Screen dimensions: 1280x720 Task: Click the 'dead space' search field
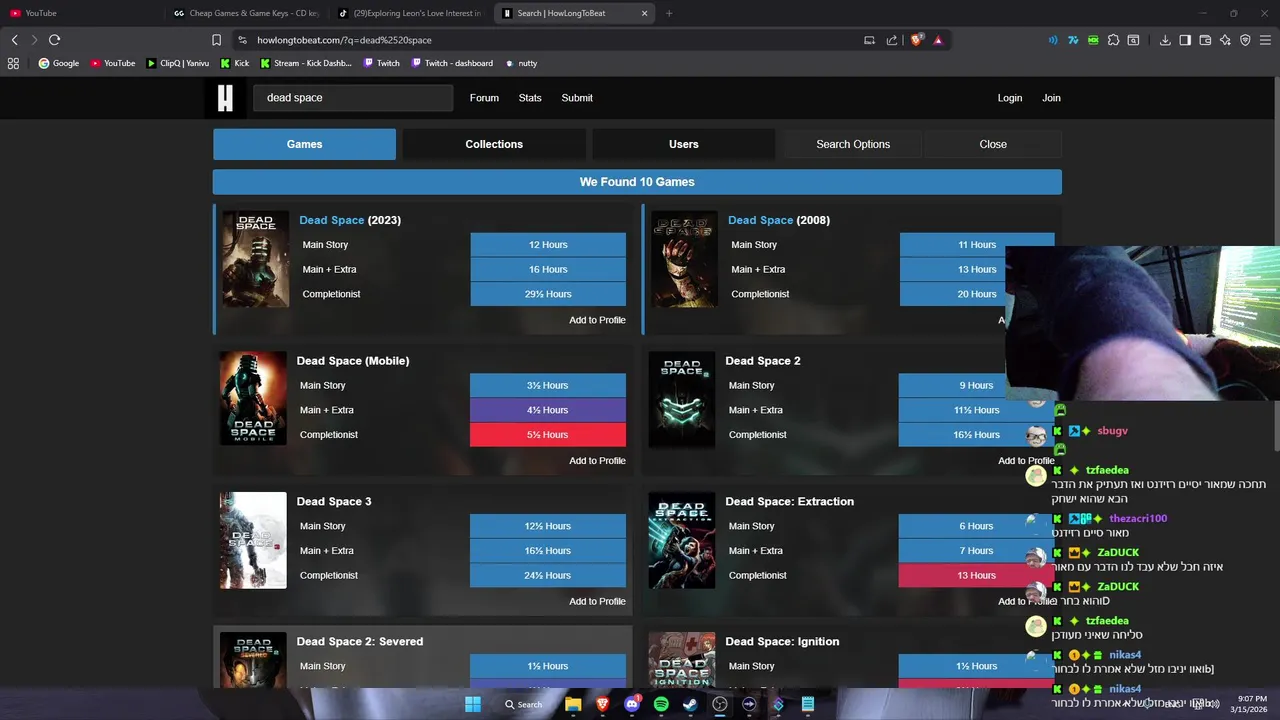[x=353, y=98]
